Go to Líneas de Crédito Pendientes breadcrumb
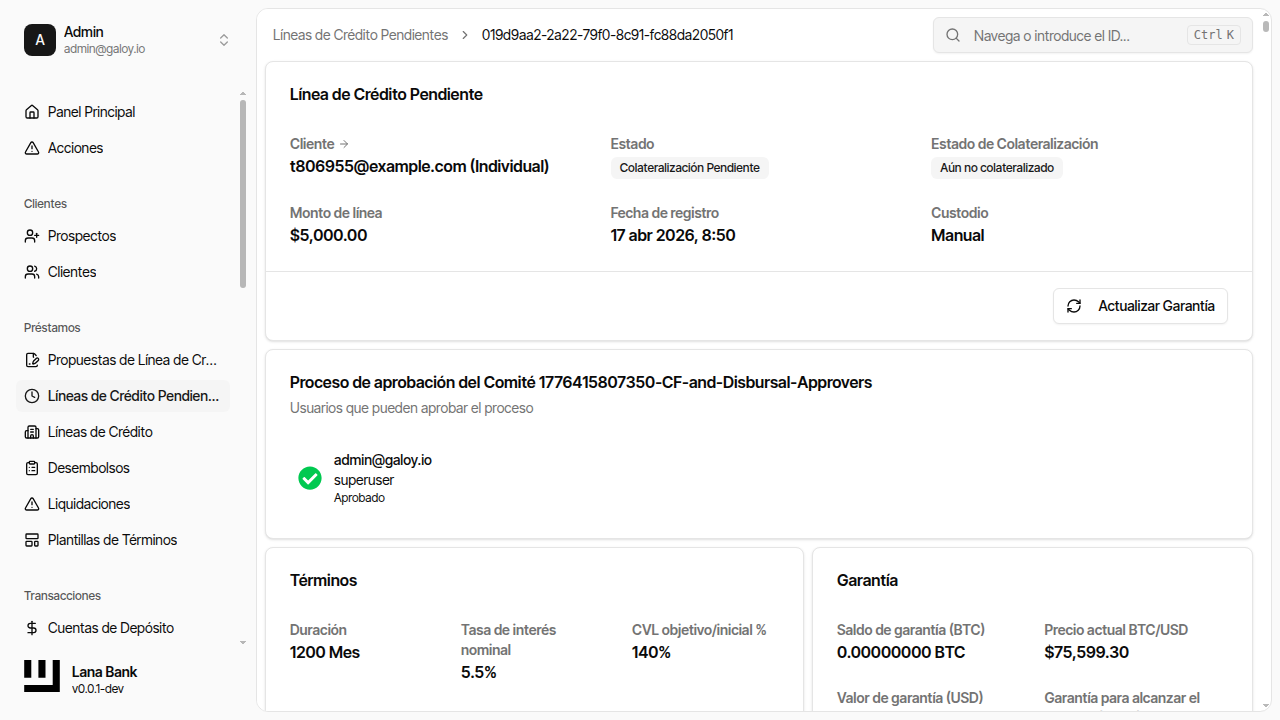1280x720 pixels. coord(360,35)
